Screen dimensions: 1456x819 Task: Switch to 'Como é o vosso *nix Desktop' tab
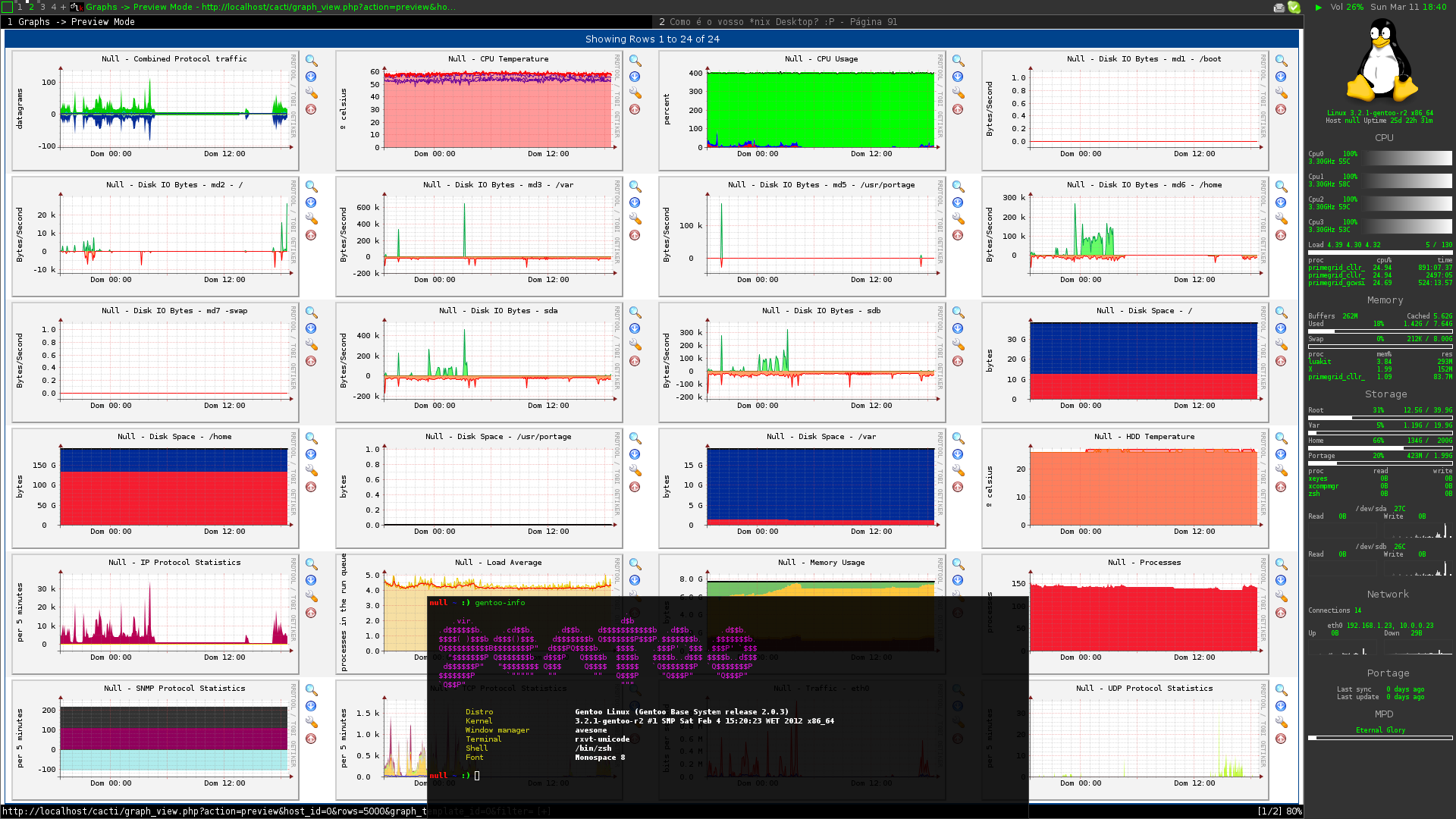pyautogui.click(x=777, y=22)
